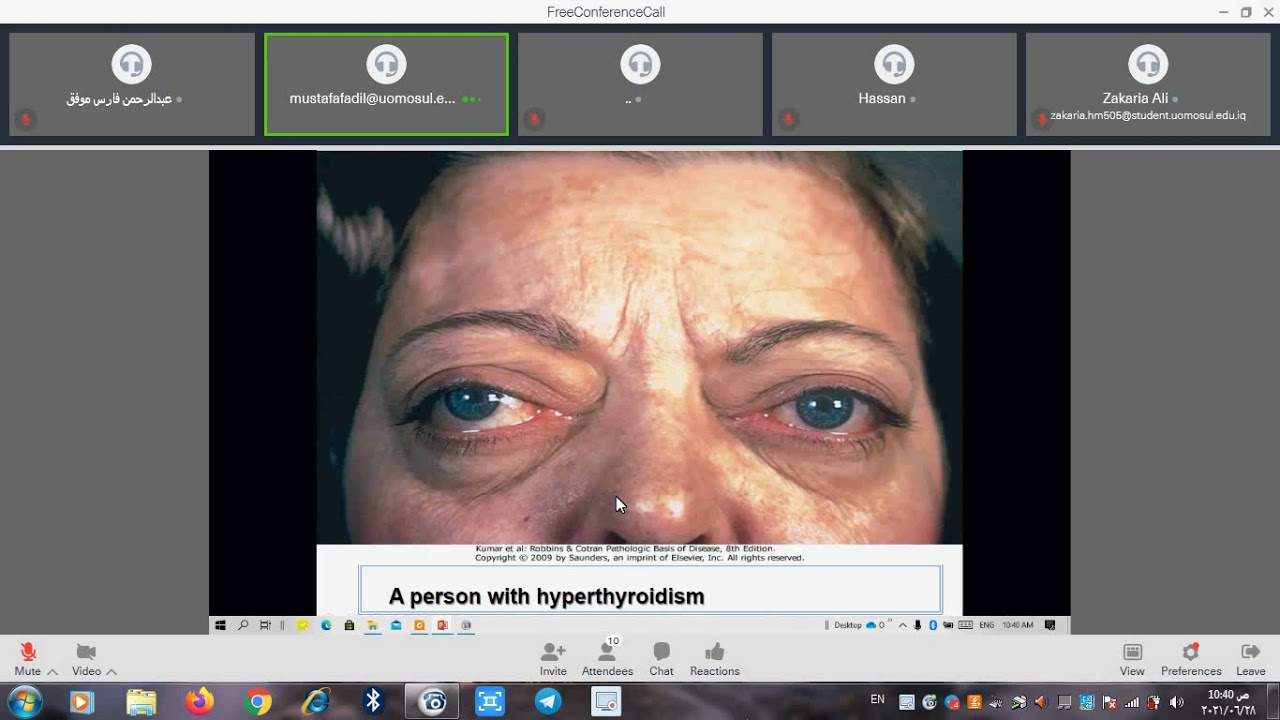The width and height of the screenshot is (1280, 720).
Task: Click Zakaria Ali's headset avatar icon
Action: pos(1148,64)
